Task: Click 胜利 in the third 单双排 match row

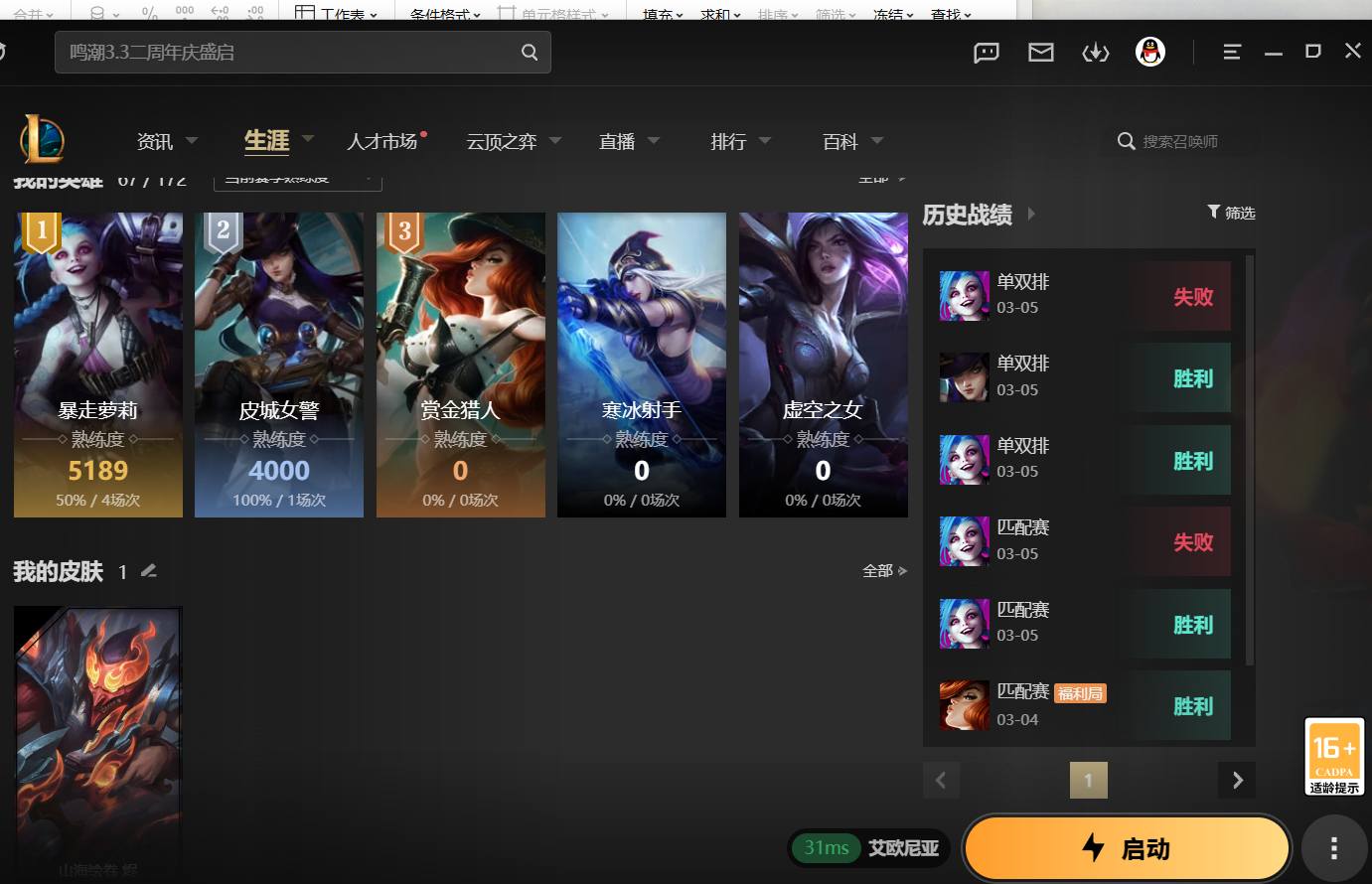Action: [x=1193, y=461]
